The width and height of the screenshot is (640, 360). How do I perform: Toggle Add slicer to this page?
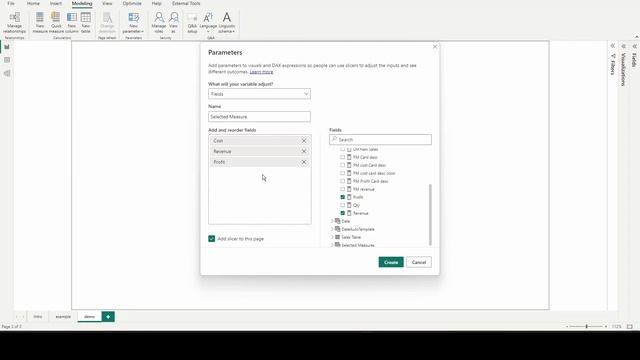pos(211,239)
